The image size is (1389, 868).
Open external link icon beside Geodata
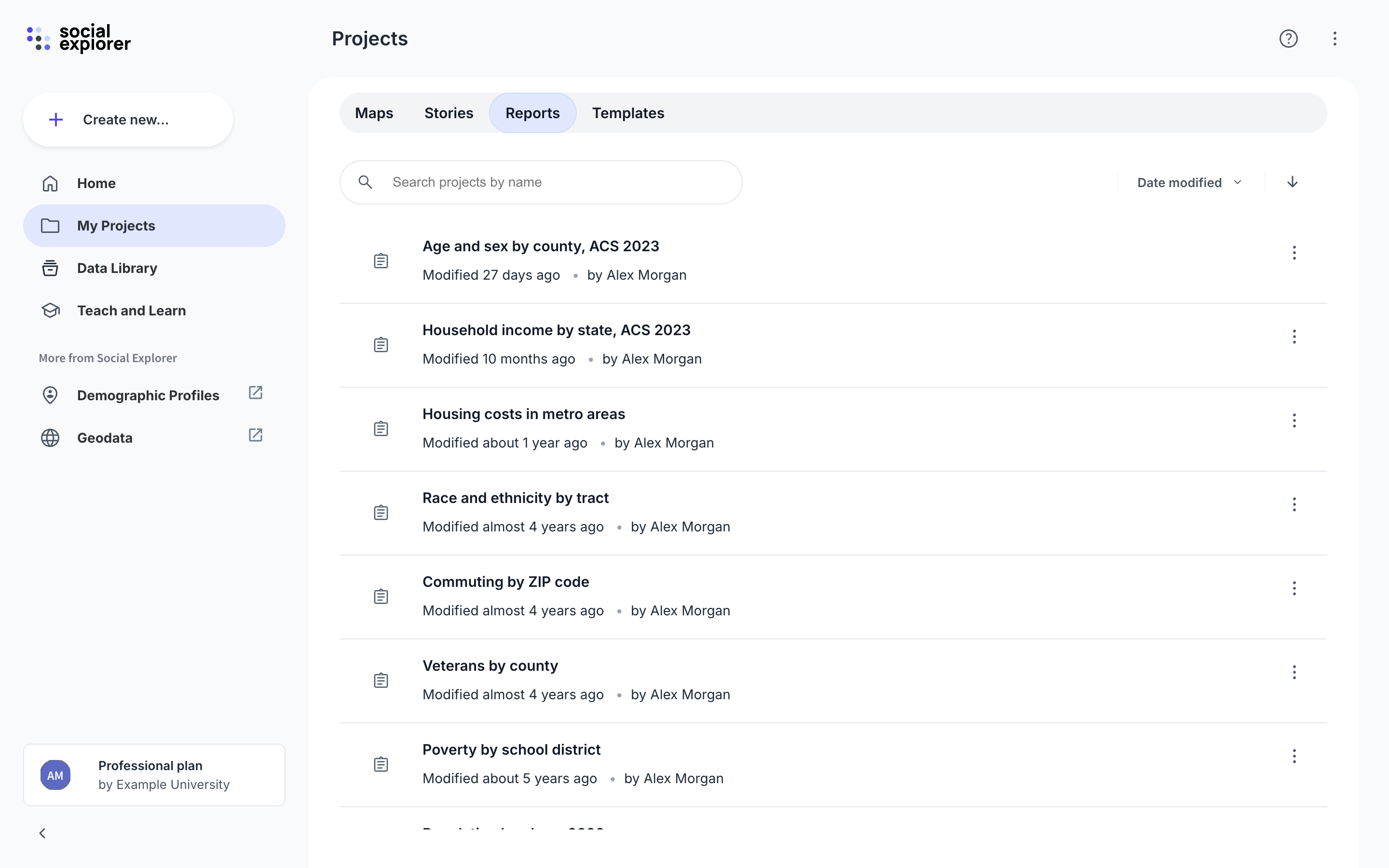coord(256,435)
